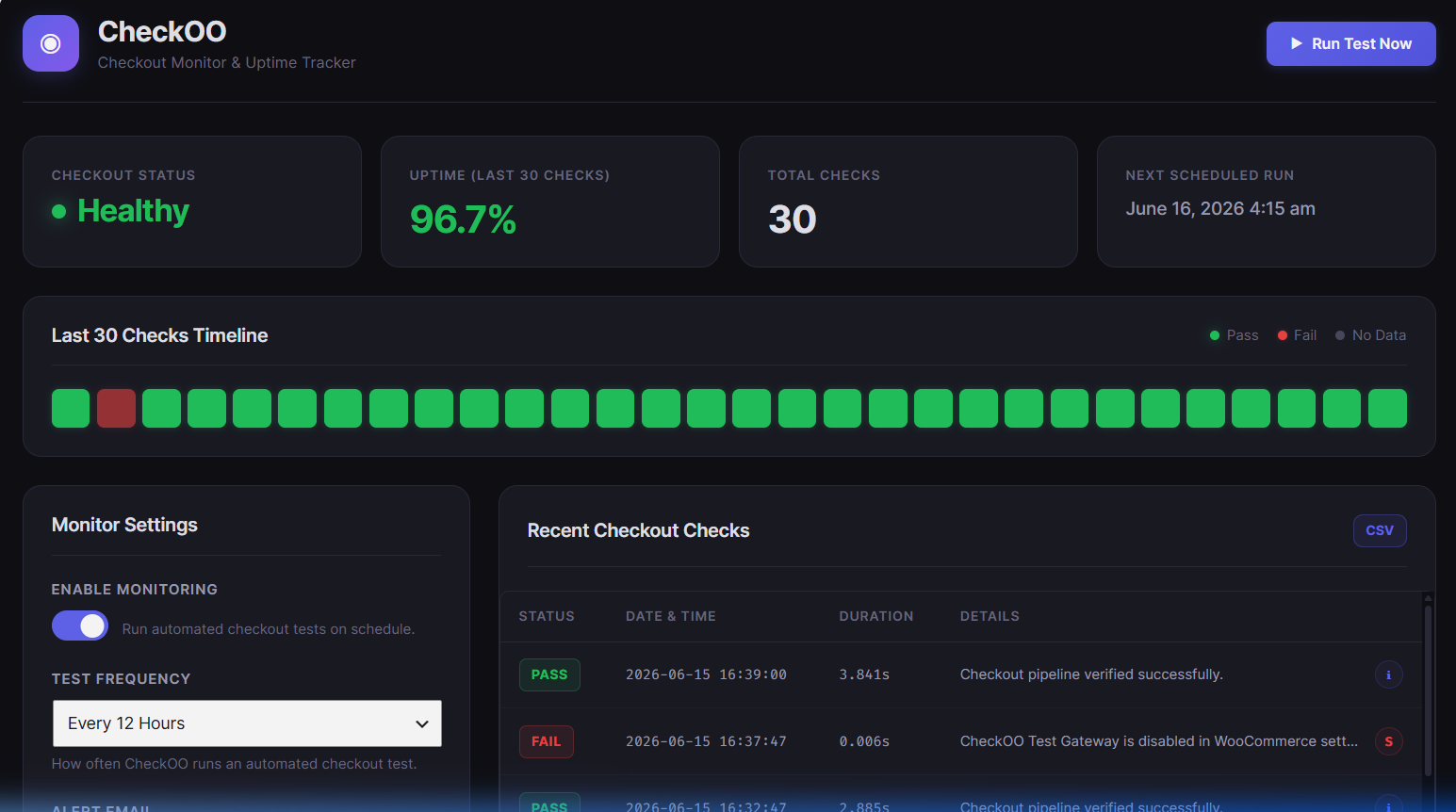Click the Pass legend item
This screenshot has height=812, width=1456.
1234,335
